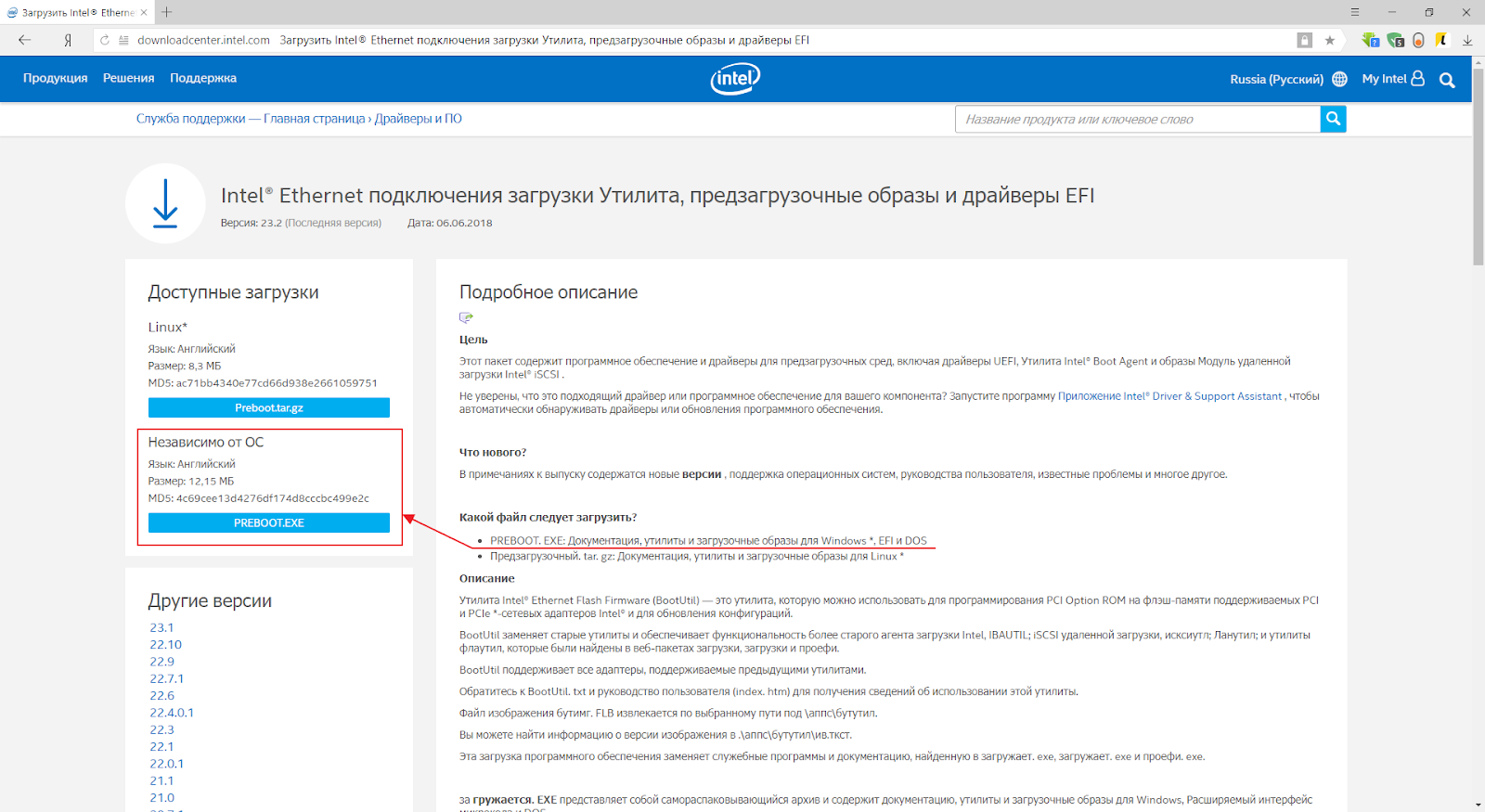
Task: Open the Продукция menu
Action: (x=56, y=78)
